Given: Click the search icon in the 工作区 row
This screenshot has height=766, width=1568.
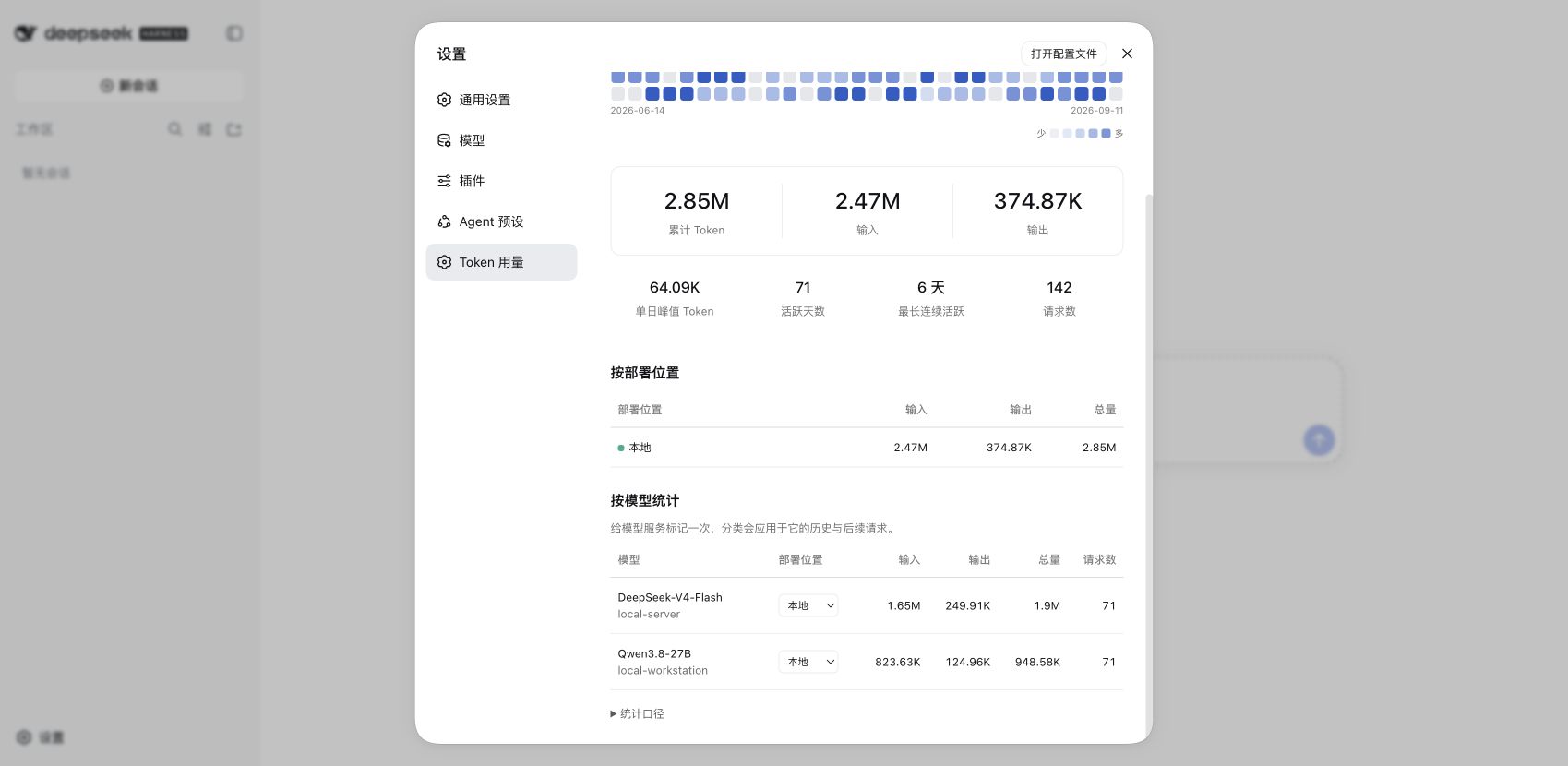Looking at the screenshot, I should click(x=174, y=129).
